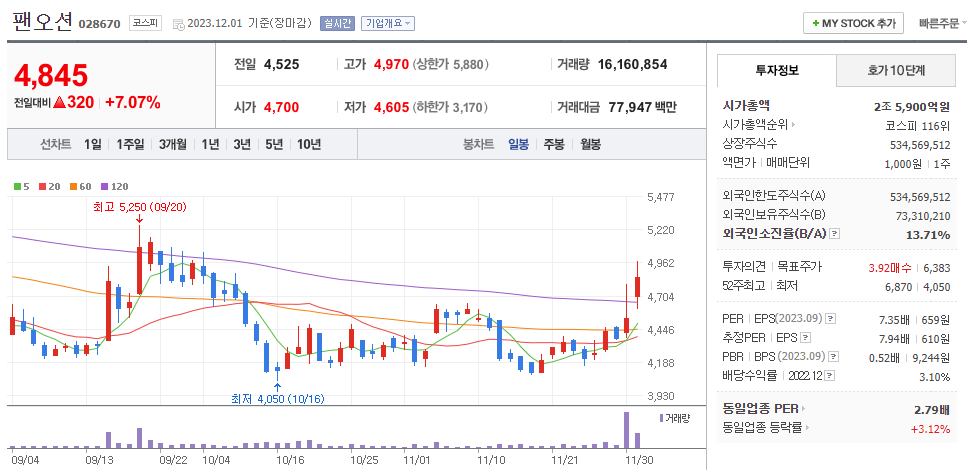Select the 3년 line chart period

tap(242, 145)
